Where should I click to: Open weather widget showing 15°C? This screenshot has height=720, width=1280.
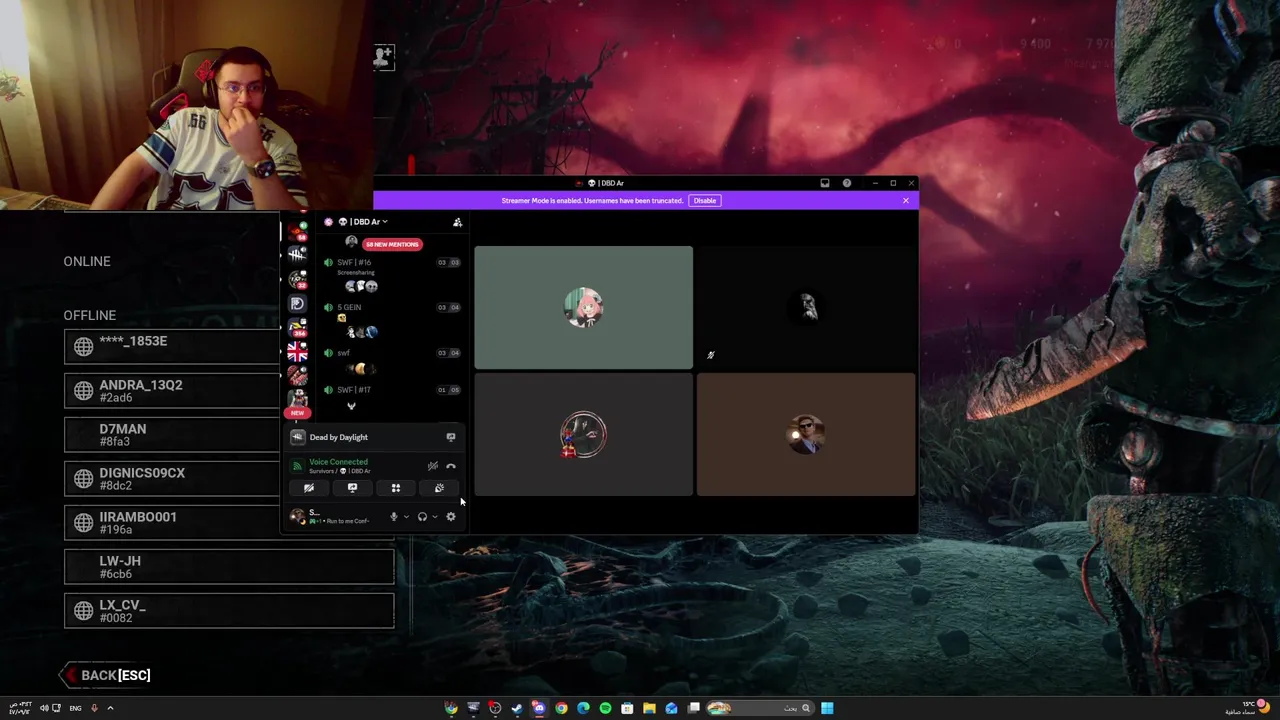pos(1248,708)
